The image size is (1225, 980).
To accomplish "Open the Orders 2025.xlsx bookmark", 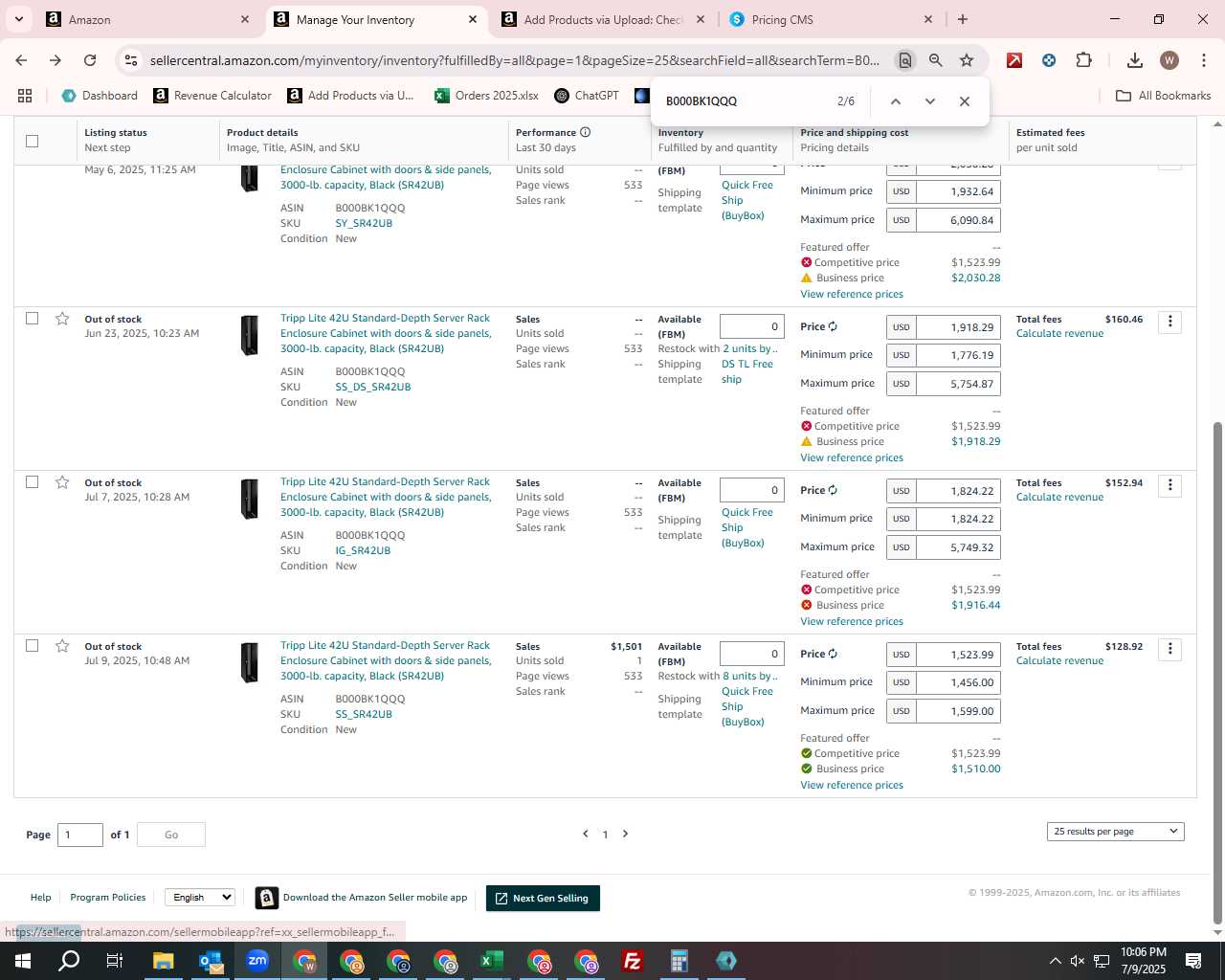I will (x=486, y=96).
